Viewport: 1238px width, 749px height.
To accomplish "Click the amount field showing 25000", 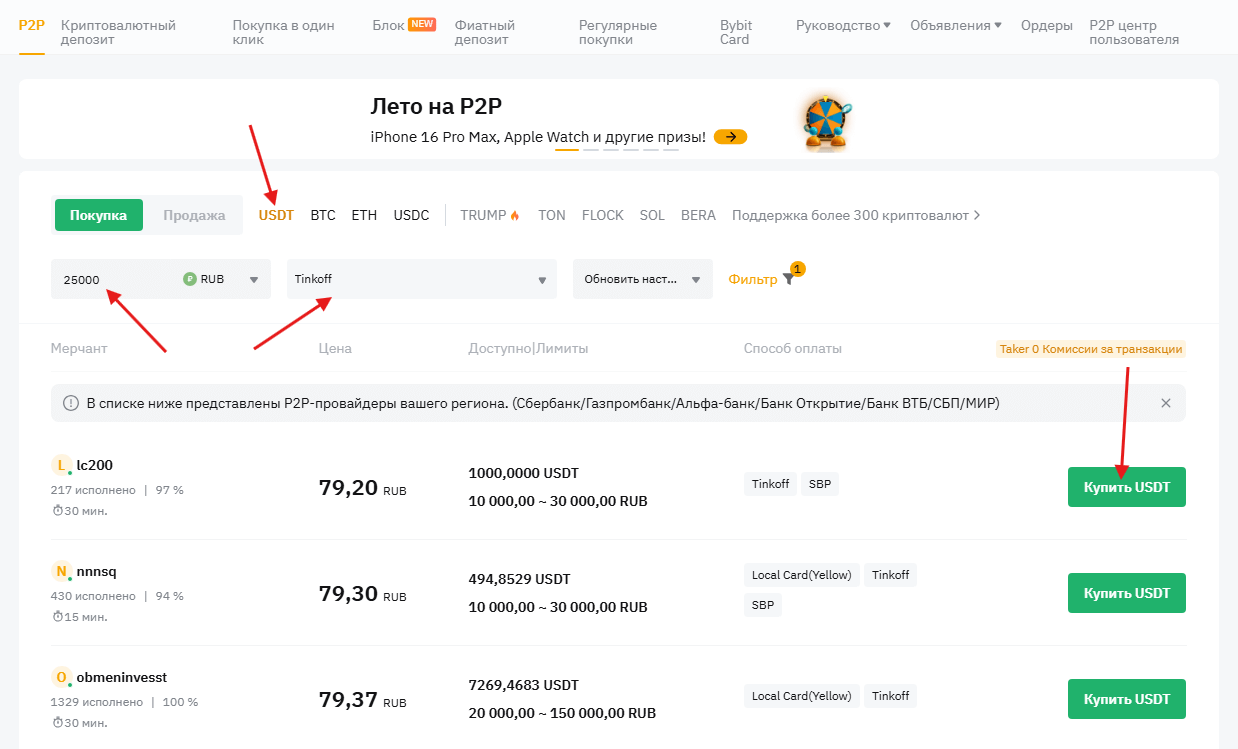I will (x=115, y=280).
